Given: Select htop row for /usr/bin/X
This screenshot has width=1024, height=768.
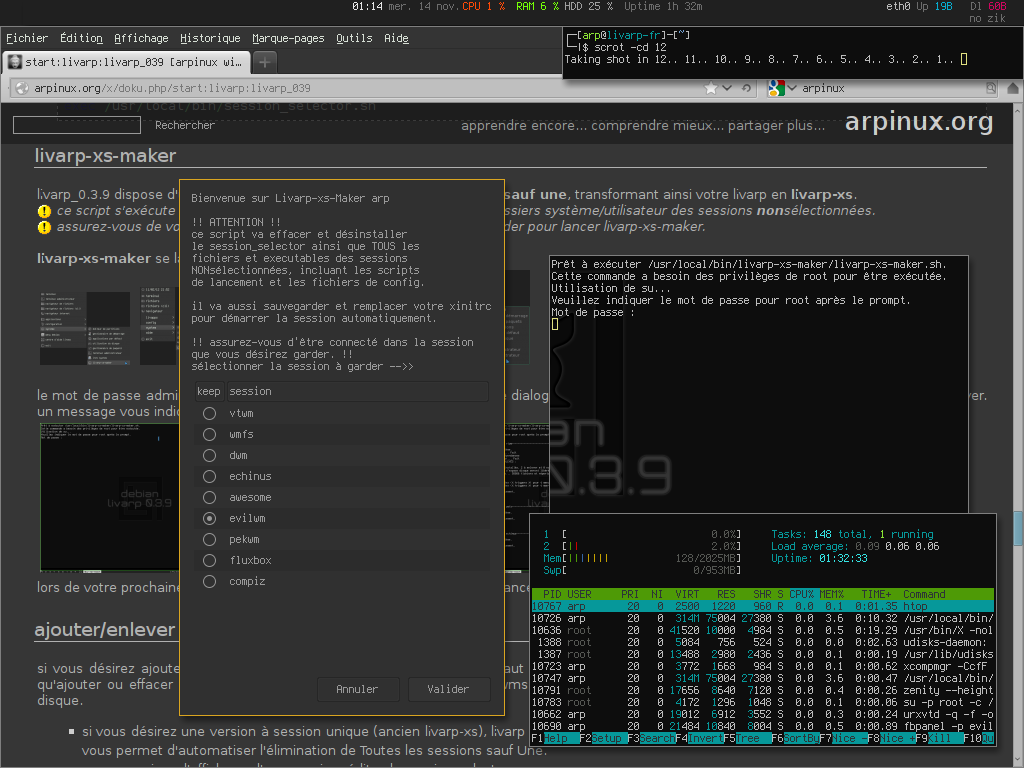Looking at the screenshot, I should tap(763, 630).
